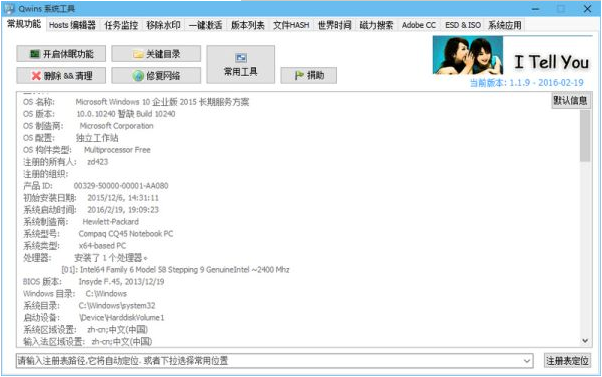Viewport: 602px width, 377px height.
Task: Switch to the Hosts 编辑器 tab
Action: pos(72,25)
